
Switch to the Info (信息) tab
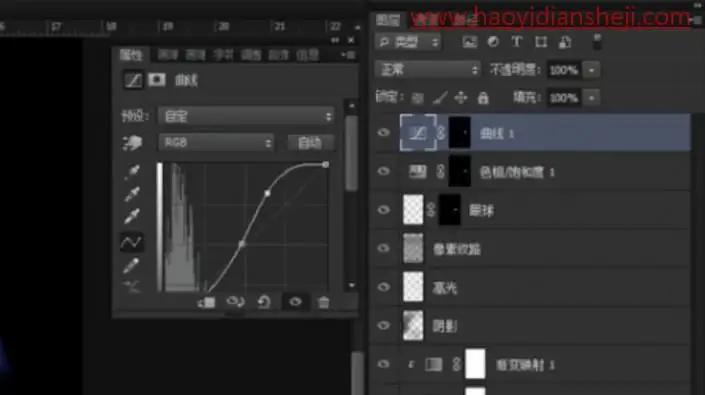pos(308,55)
